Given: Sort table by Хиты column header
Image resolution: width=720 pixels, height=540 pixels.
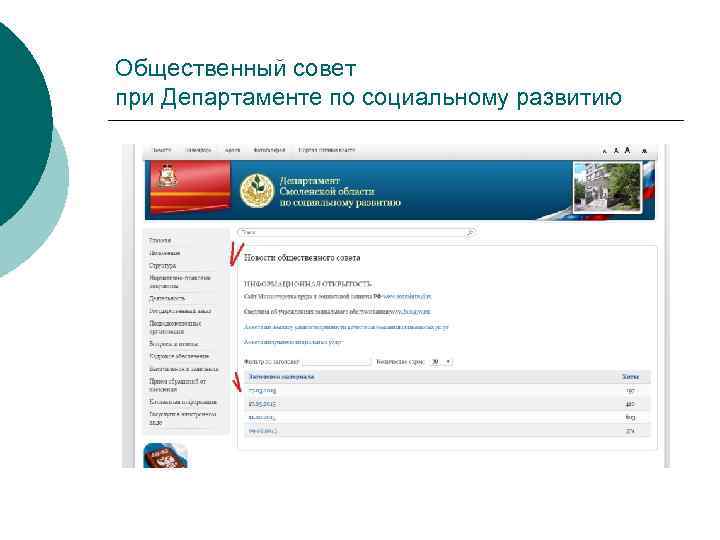Looking at the screenshot, I should click(x=630, y=377).
